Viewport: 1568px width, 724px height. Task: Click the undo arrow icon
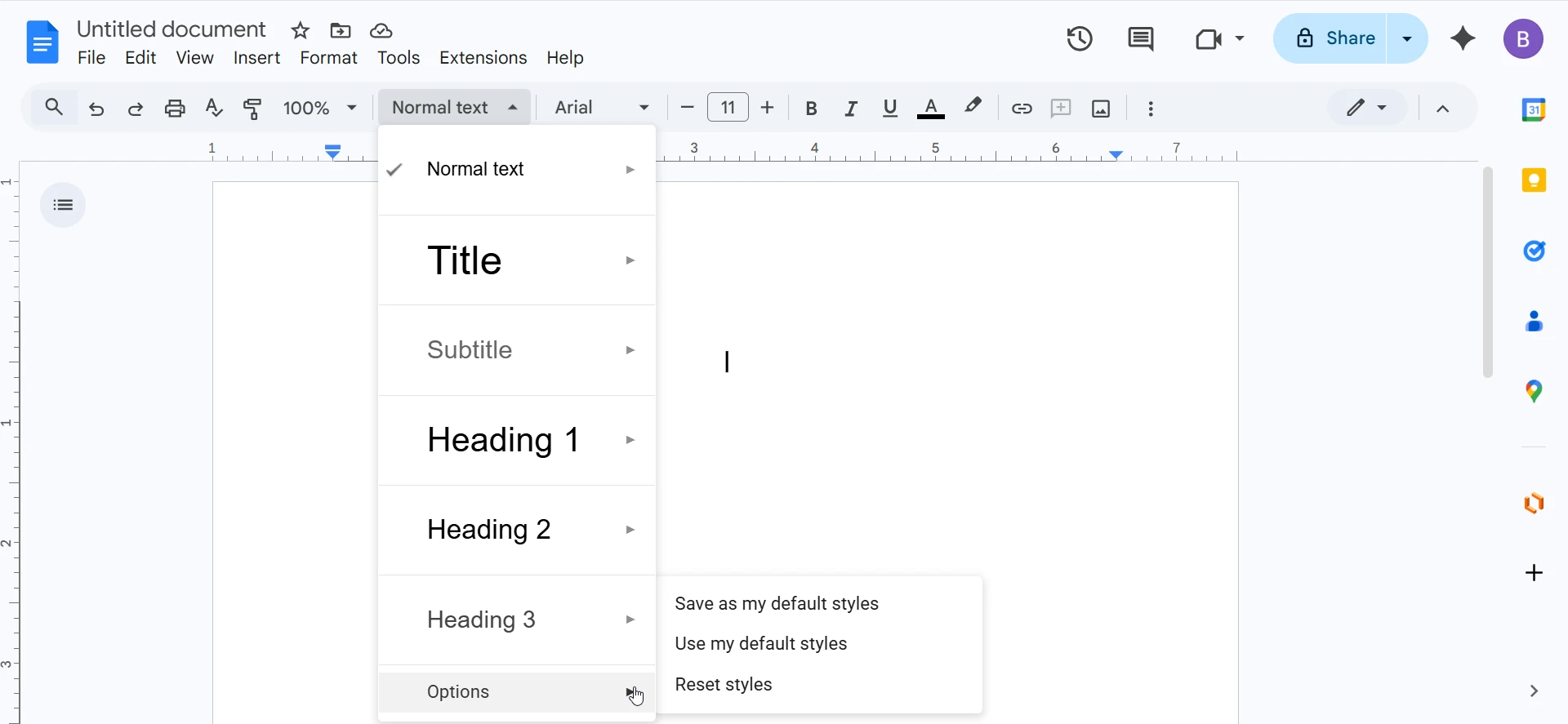pos(96,109)
